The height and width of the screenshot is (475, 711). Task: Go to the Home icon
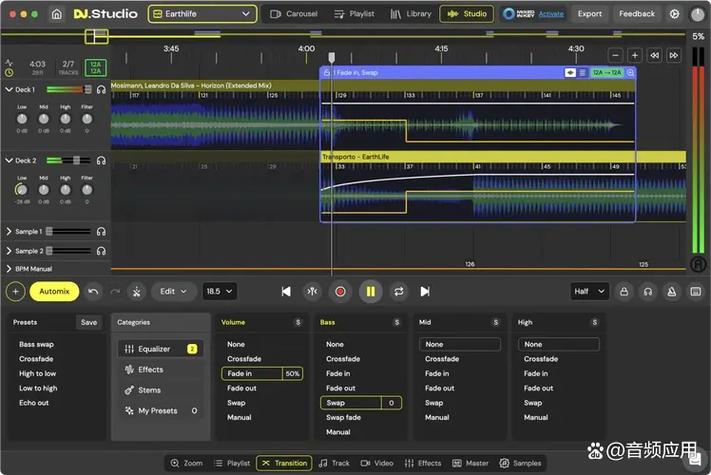[x=57, y=14]
